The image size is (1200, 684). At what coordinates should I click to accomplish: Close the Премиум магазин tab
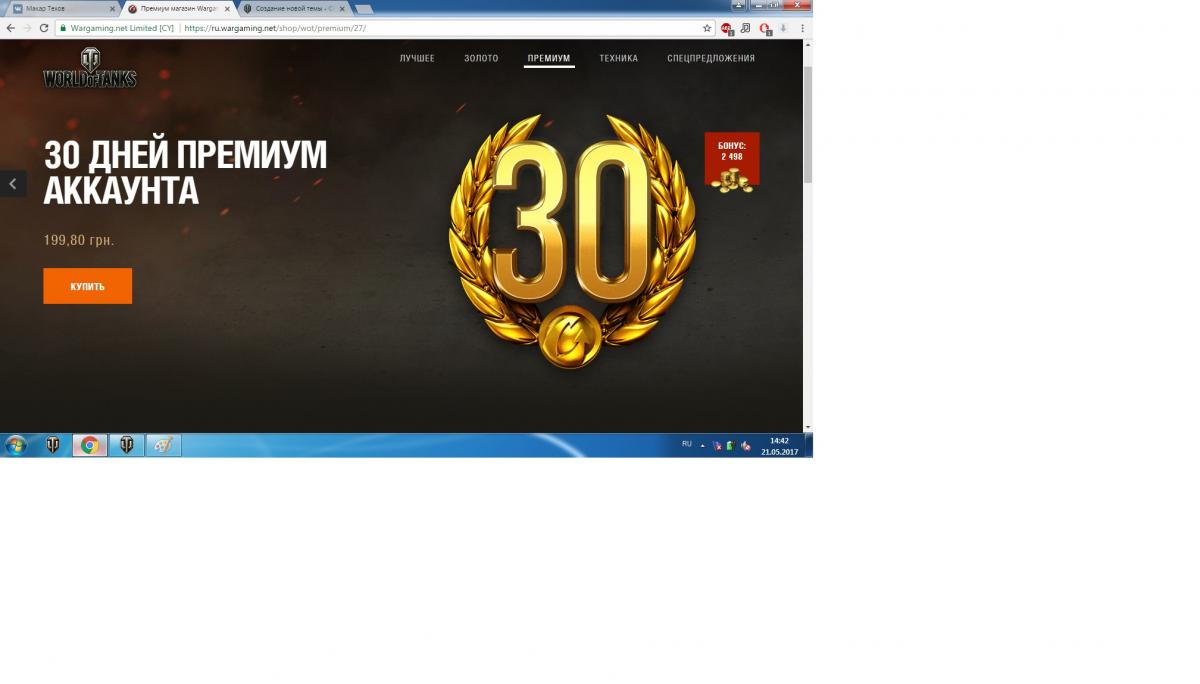pyautogui.click(x=226, y=8)
